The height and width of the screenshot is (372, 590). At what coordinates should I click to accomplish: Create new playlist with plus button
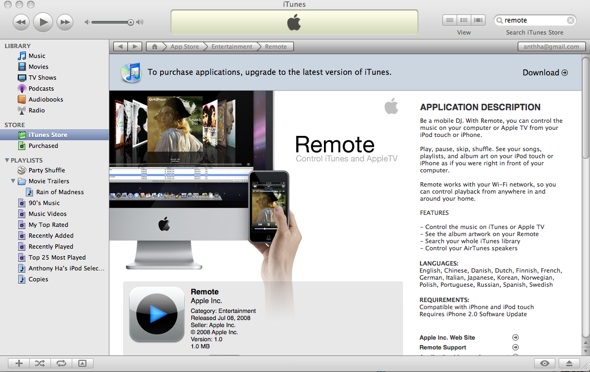click(x=19, y=363)
